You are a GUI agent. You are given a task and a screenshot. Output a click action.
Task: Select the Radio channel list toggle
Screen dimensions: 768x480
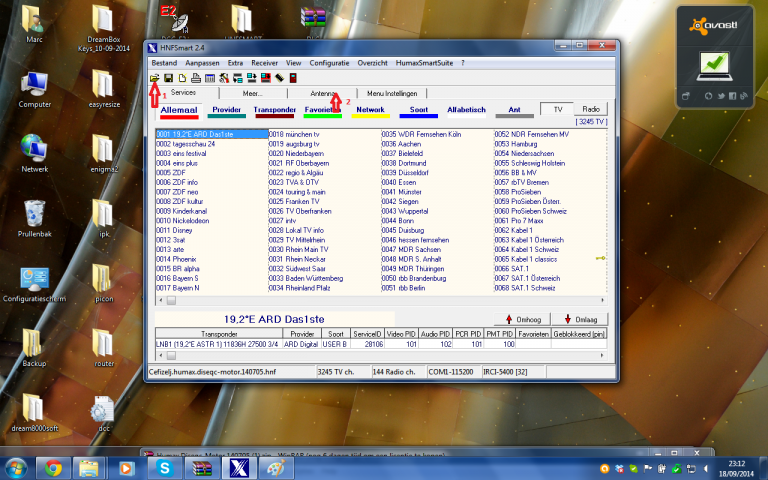pyautogui.click(x=590, y=109)
